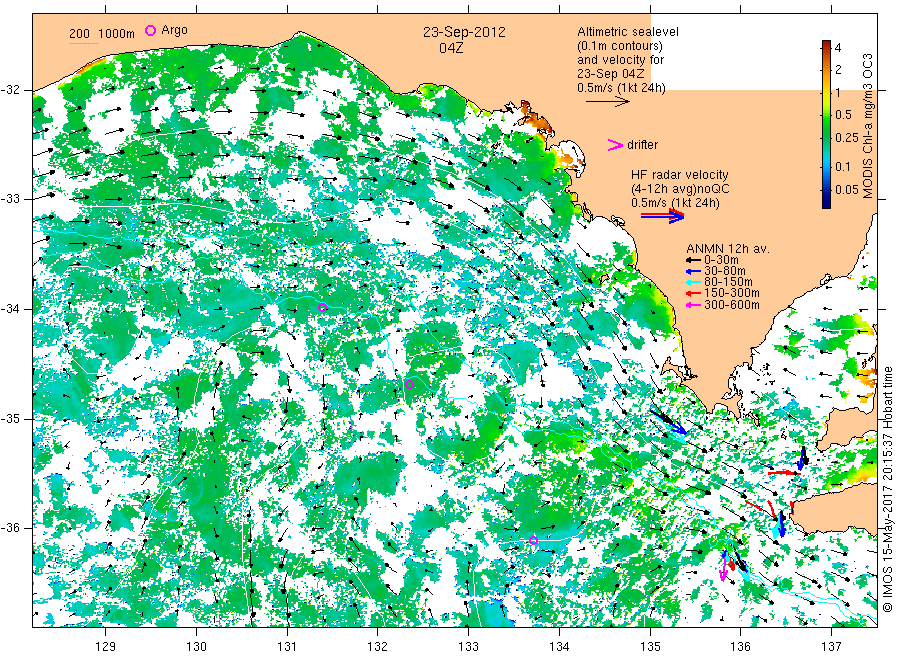Click the '0.1' colorbar tick label
Screen dimensions: 900x660
843,166
